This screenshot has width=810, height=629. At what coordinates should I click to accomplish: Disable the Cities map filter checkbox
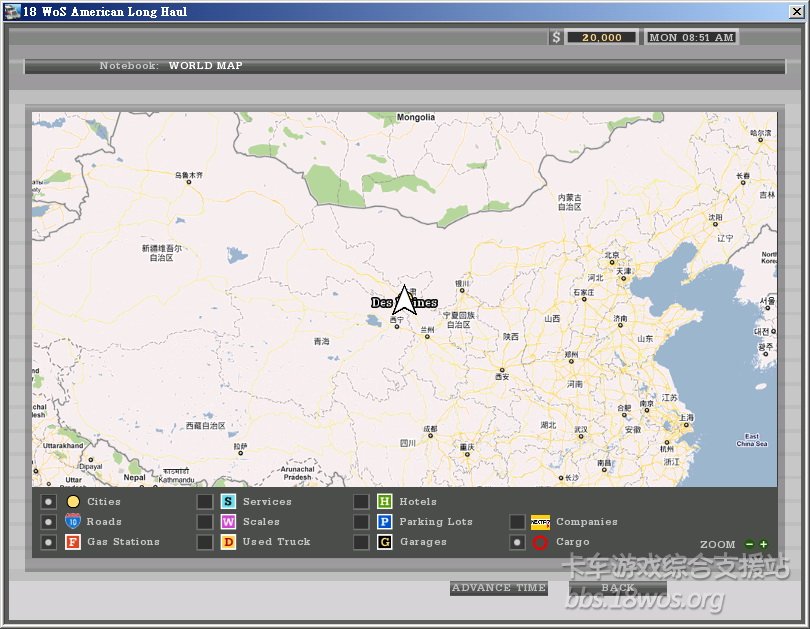tap(49, 502)
